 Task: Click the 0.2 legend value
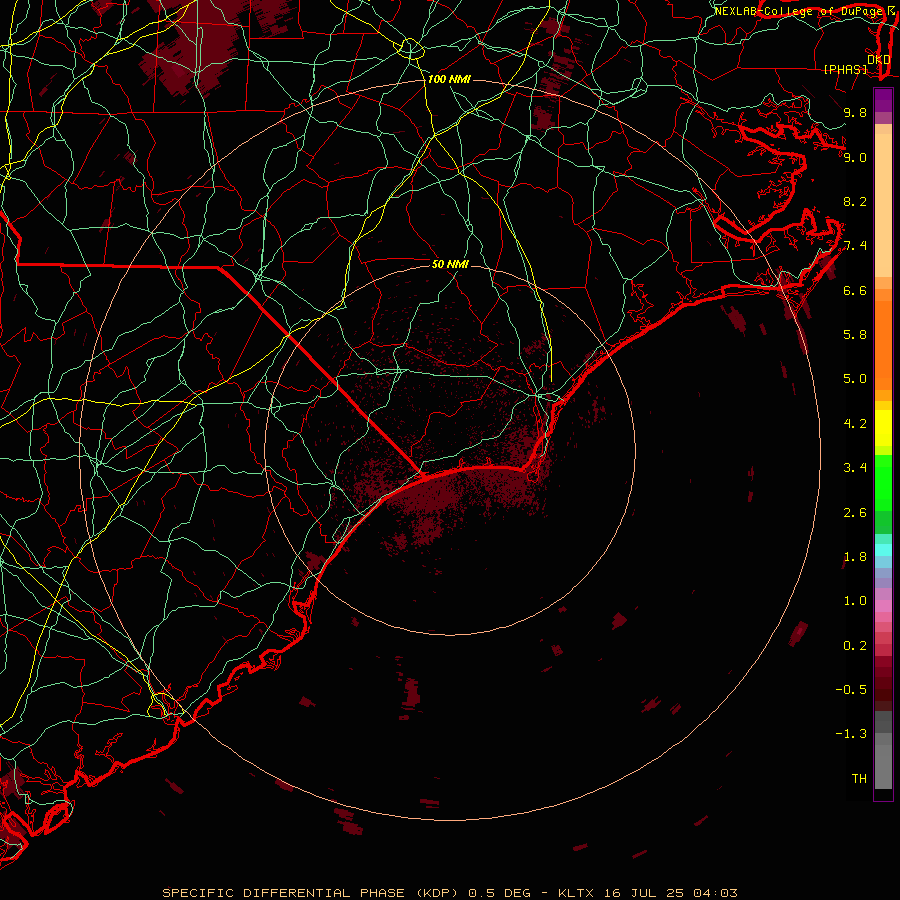(x=855, y=646)
